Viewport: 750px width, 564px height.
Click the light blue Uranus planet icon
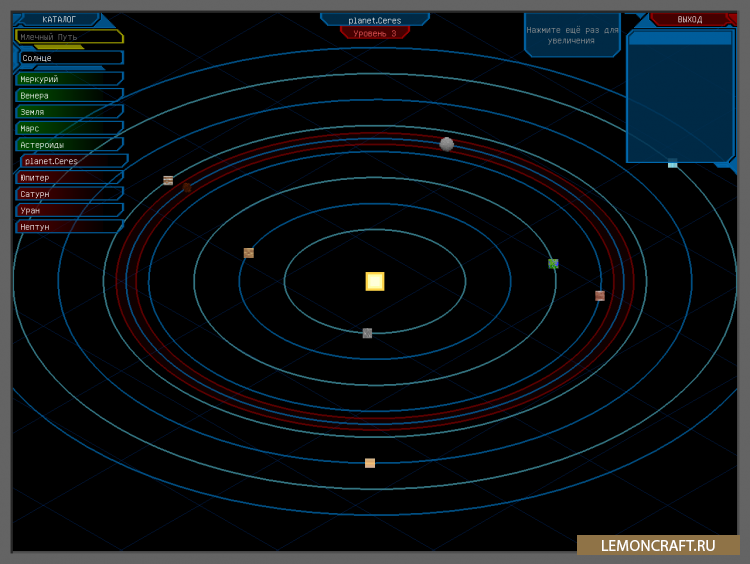pyautogui.click(x=672, y=163)
